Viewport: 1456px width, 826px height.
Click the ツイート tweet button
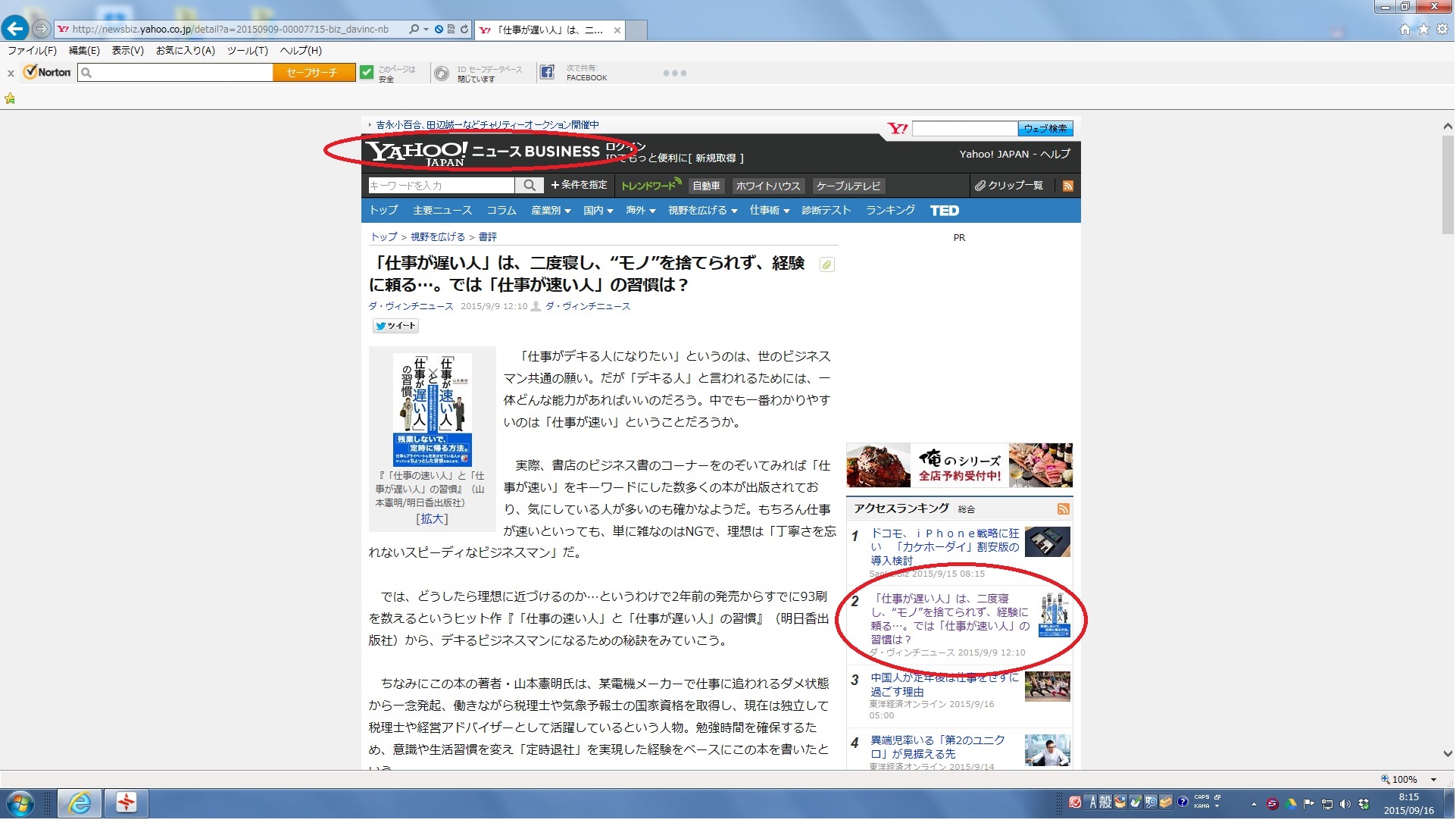point(395,326)
